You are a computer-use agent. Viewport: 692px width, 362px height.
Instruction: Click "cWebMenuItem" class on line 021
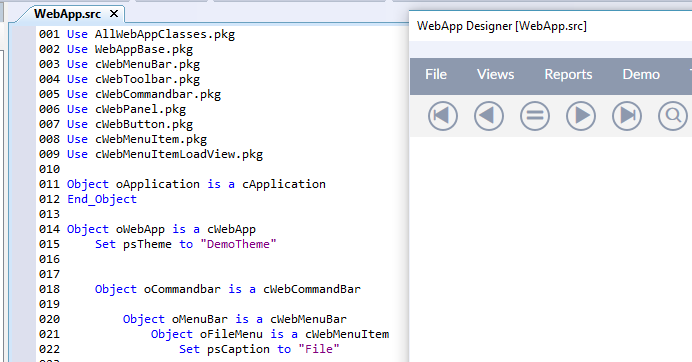pyautogui.click(x=347, y=334)
